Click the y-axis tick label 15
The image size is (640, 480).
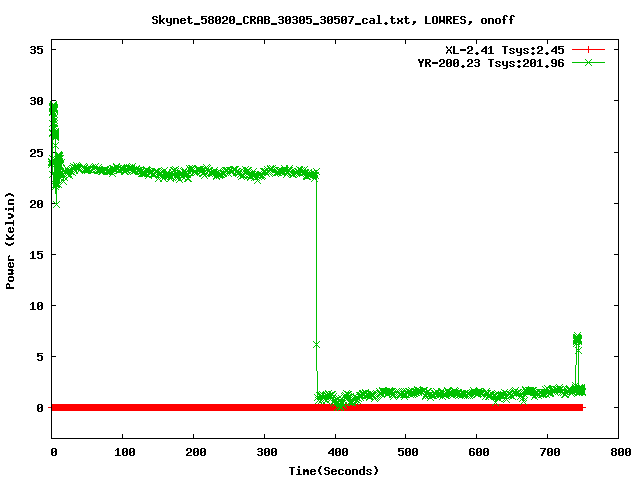point(36,255)
